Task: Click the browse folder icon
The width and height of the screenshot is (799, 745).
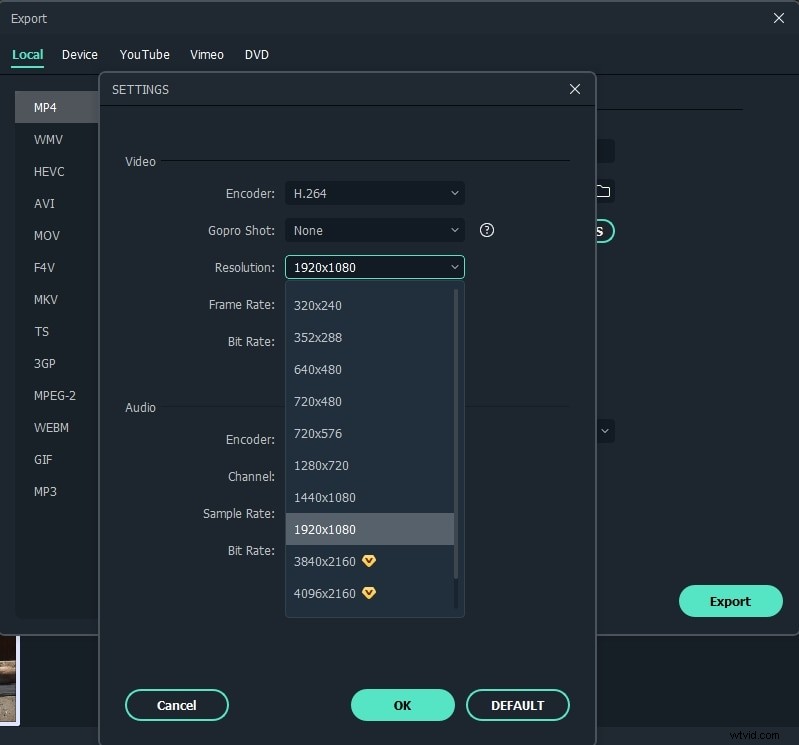Action: (603, 191)
